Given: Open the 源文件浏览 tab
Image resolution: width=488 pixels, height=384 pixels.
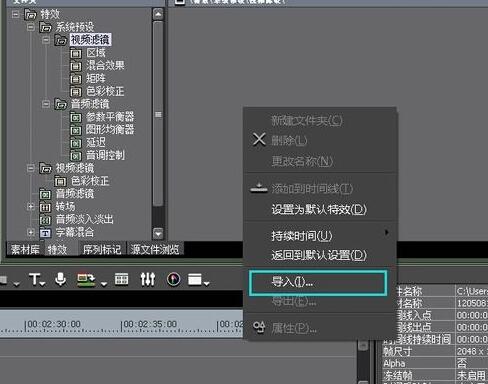Looking at the screenshot, I should [155, 249].
